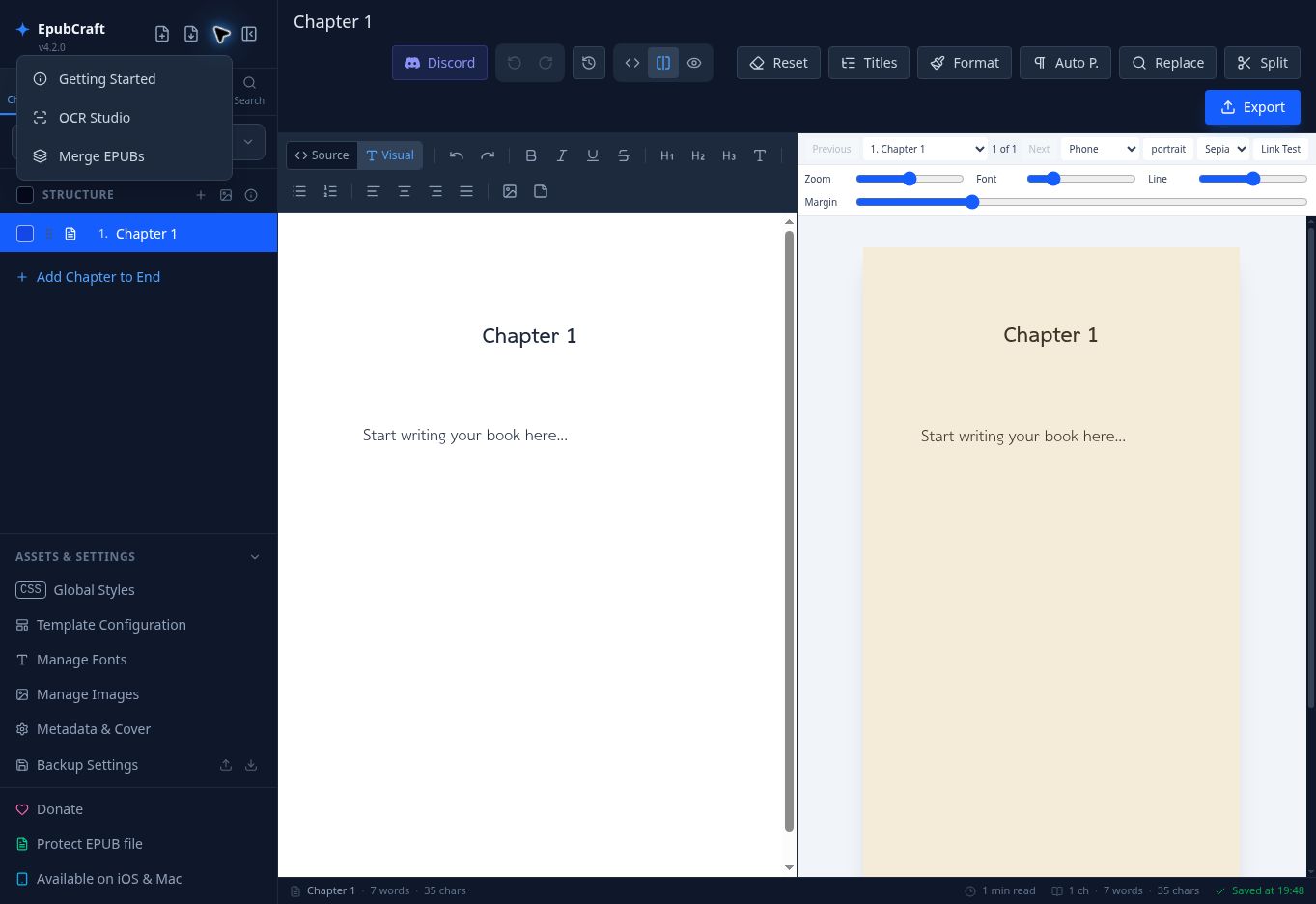1316x904 pixels.
Task: Insert a bulleted list
Action: tap(299, 191)
